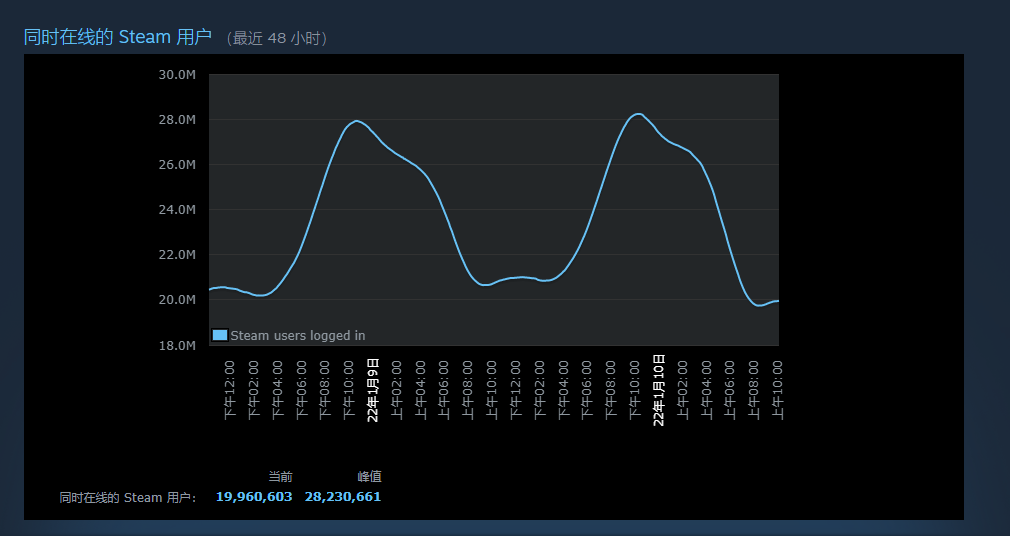Click the 'Steam users logged in' legend label

(x=297, y=336)
